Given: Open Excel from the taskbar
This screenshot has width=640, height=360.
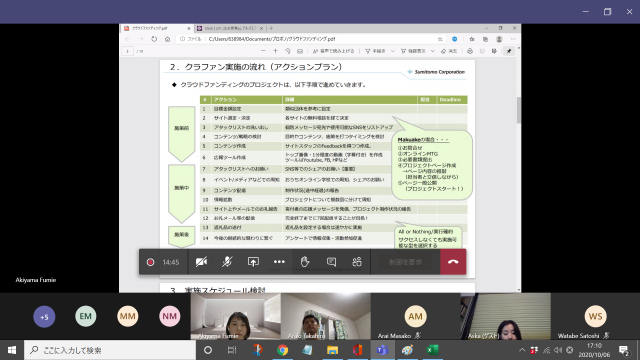Looking at the screenshot, I should coord(432,350).
